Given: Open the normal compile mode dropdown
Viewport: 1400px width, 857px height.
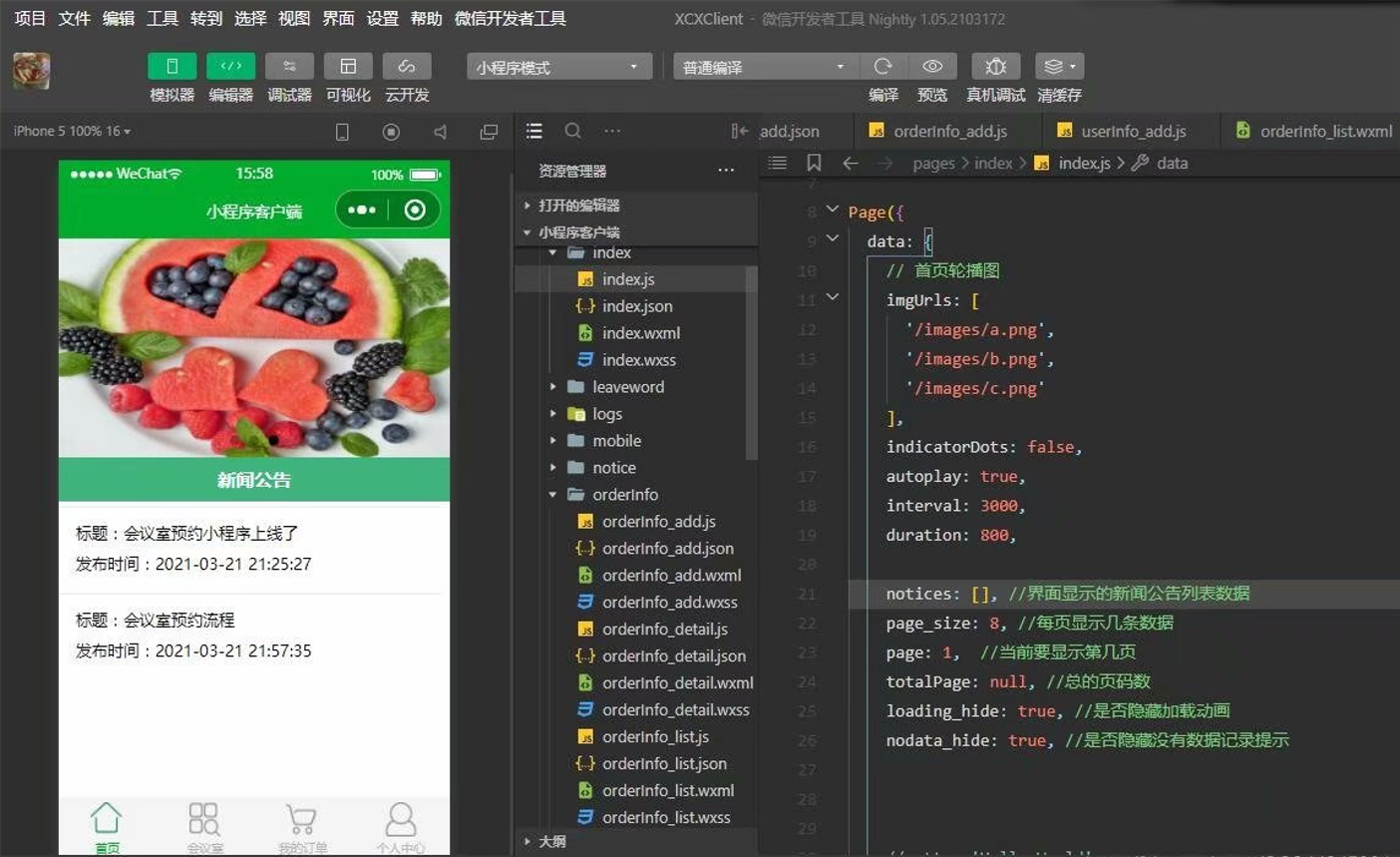Looking at the screenshot, I should (765, 67).
